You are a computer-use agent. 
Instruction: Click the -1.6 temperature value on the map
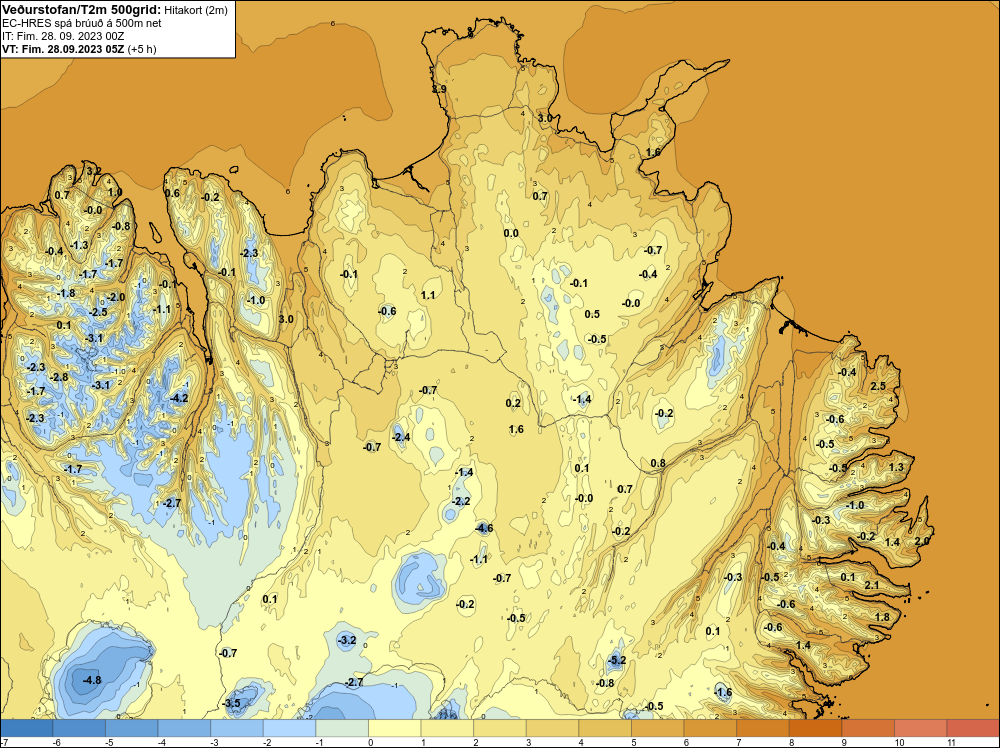tap(723, 692)
